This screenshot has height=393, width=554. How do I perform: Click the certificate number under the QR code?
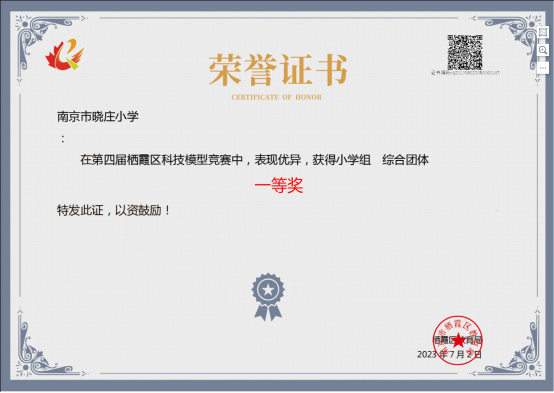click(x=465, y=73)
